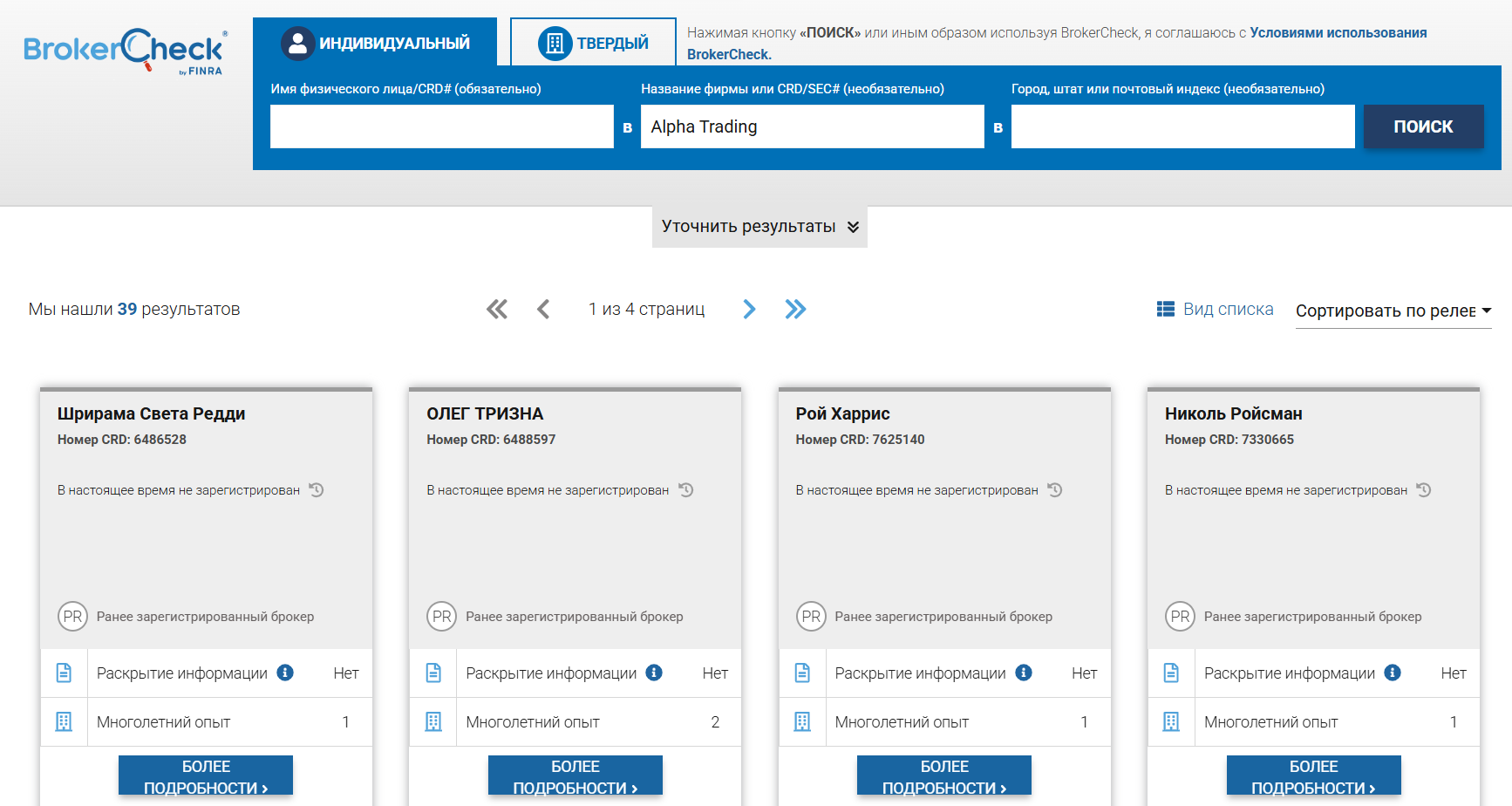Click PR badge on Николь Ройсман card
1512x806 pixels.
1180,617
